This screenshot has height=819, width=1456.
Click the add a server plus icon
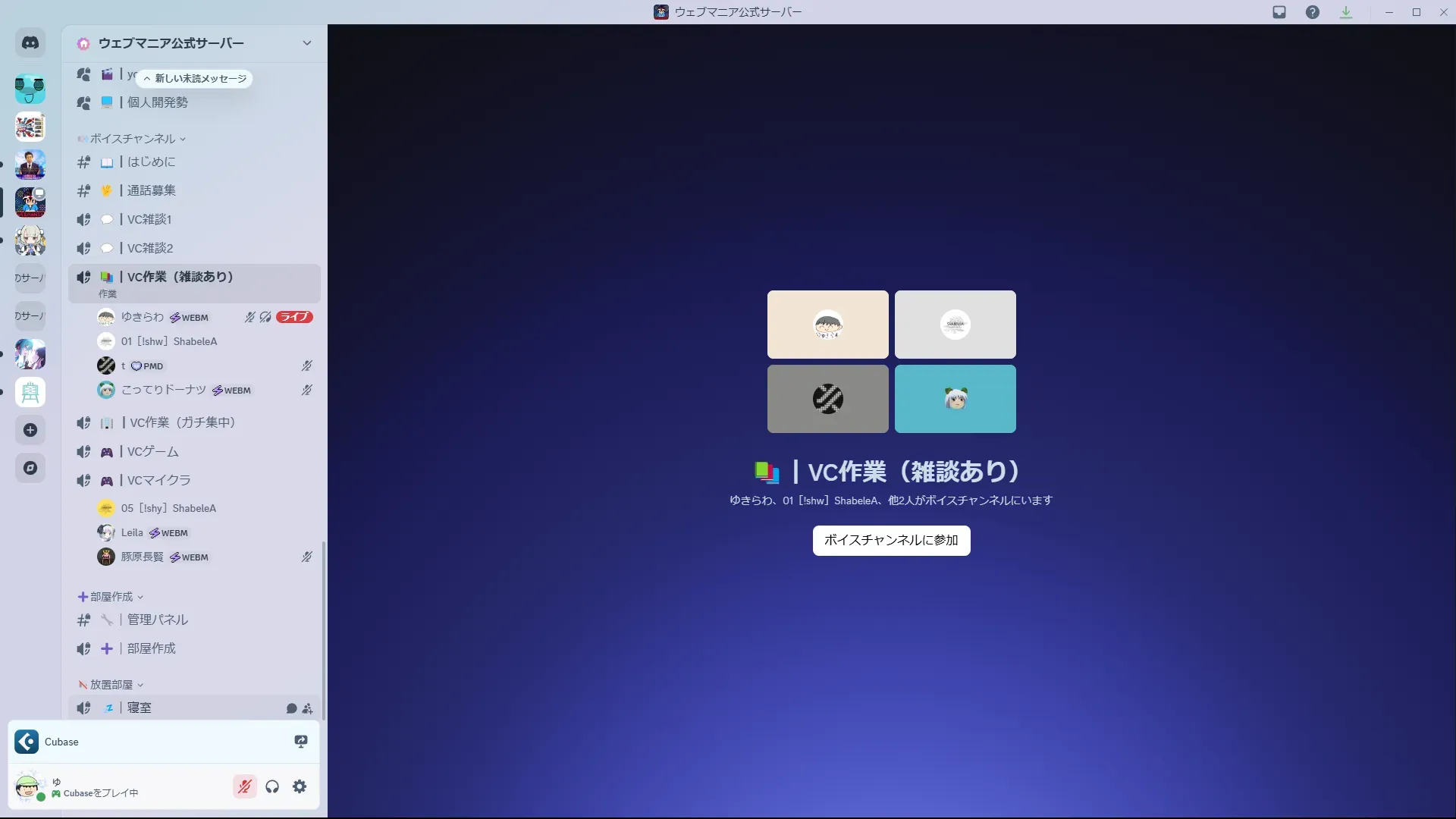pos(30,430)
